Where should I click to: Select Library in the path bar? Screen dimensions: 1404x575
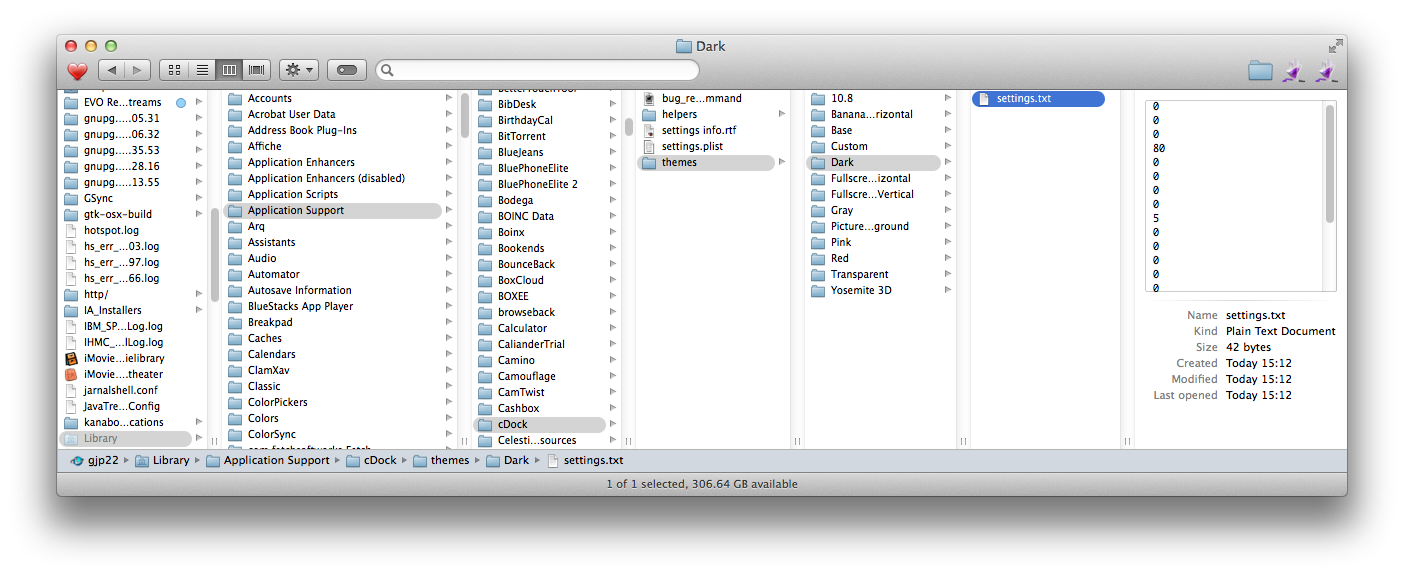point(162,461)
